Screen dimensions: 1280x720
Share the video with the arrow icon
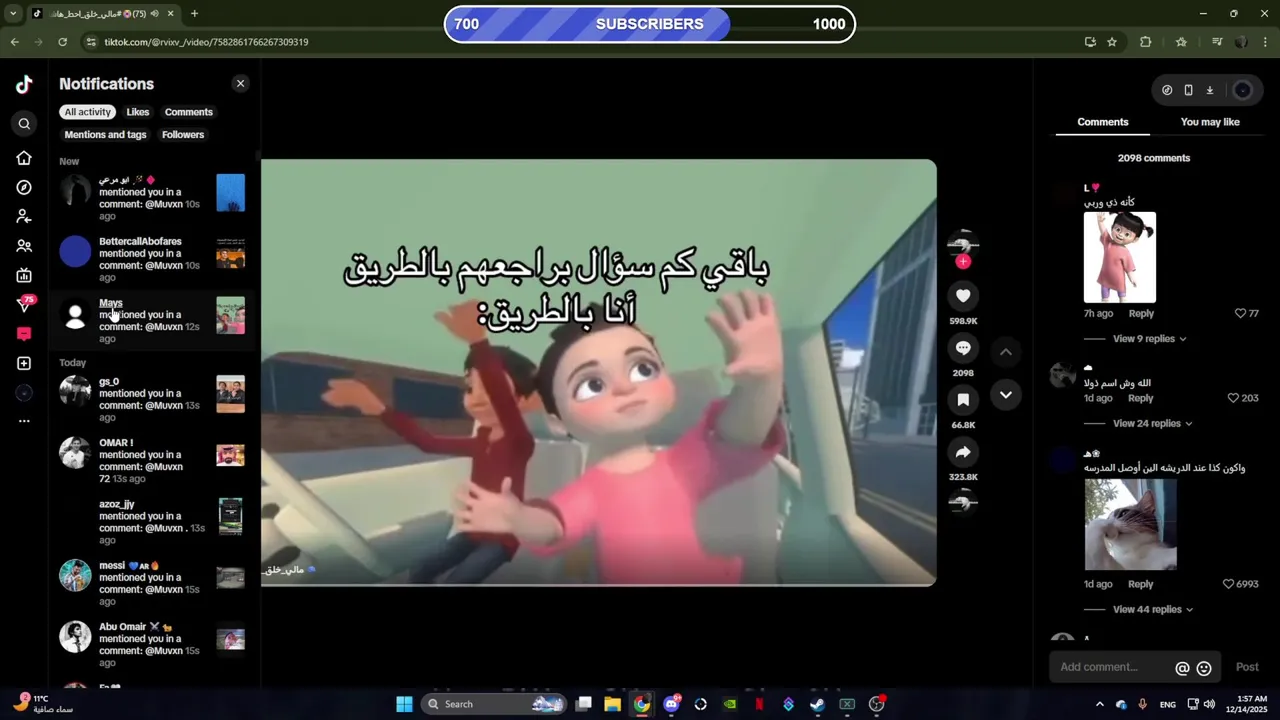(x=963, y=452)
